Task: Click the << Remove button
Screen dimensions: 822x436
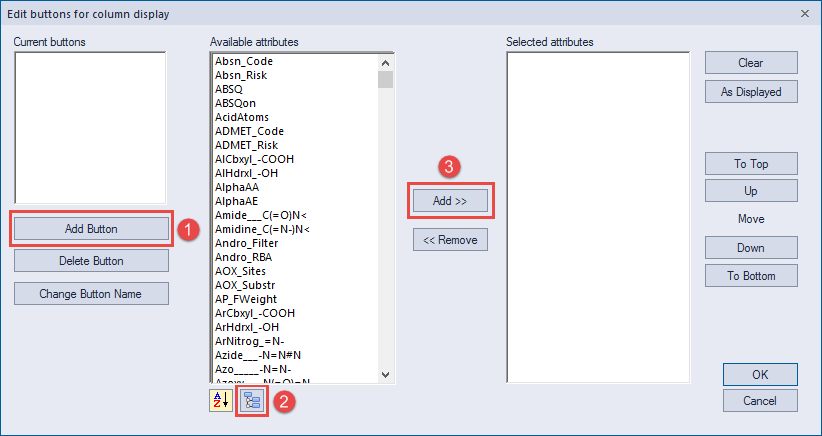Action: 450,240
